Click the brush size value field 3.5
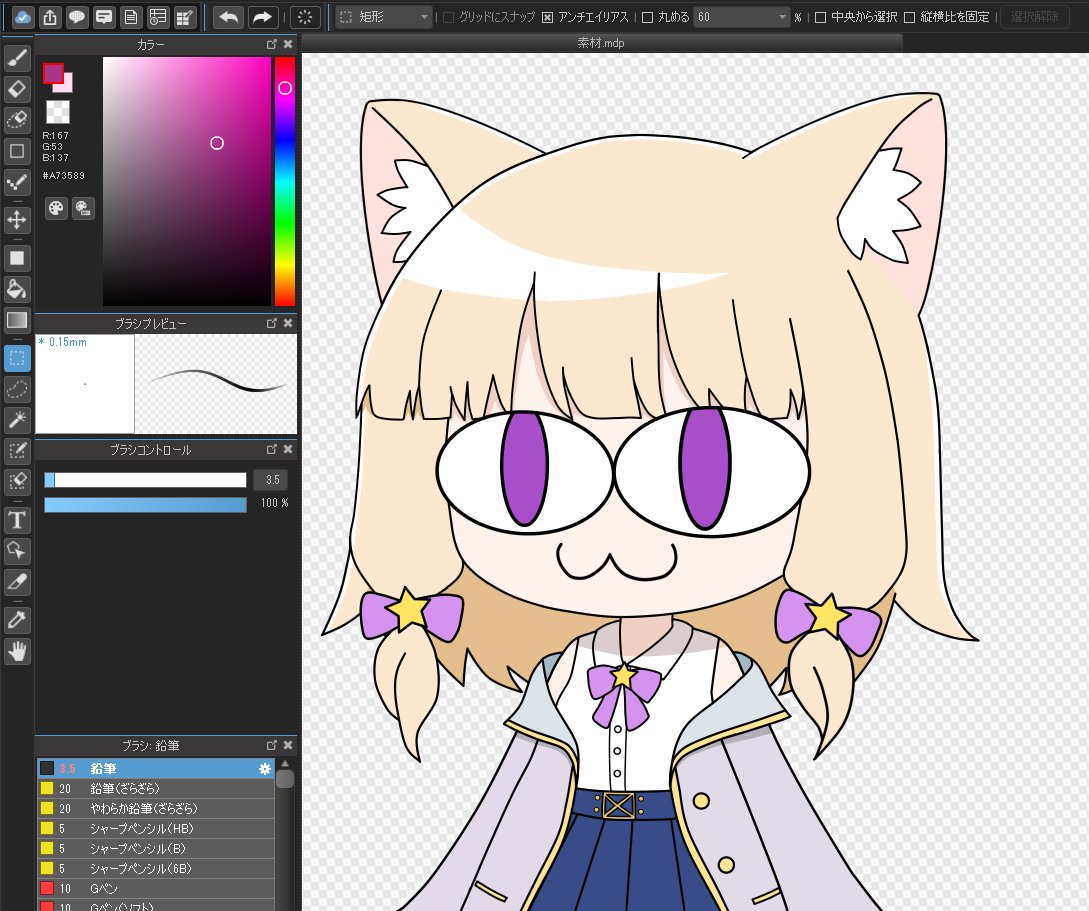Image resolution: width=1089 pixels, height=911 pixels. pos(271,480)
